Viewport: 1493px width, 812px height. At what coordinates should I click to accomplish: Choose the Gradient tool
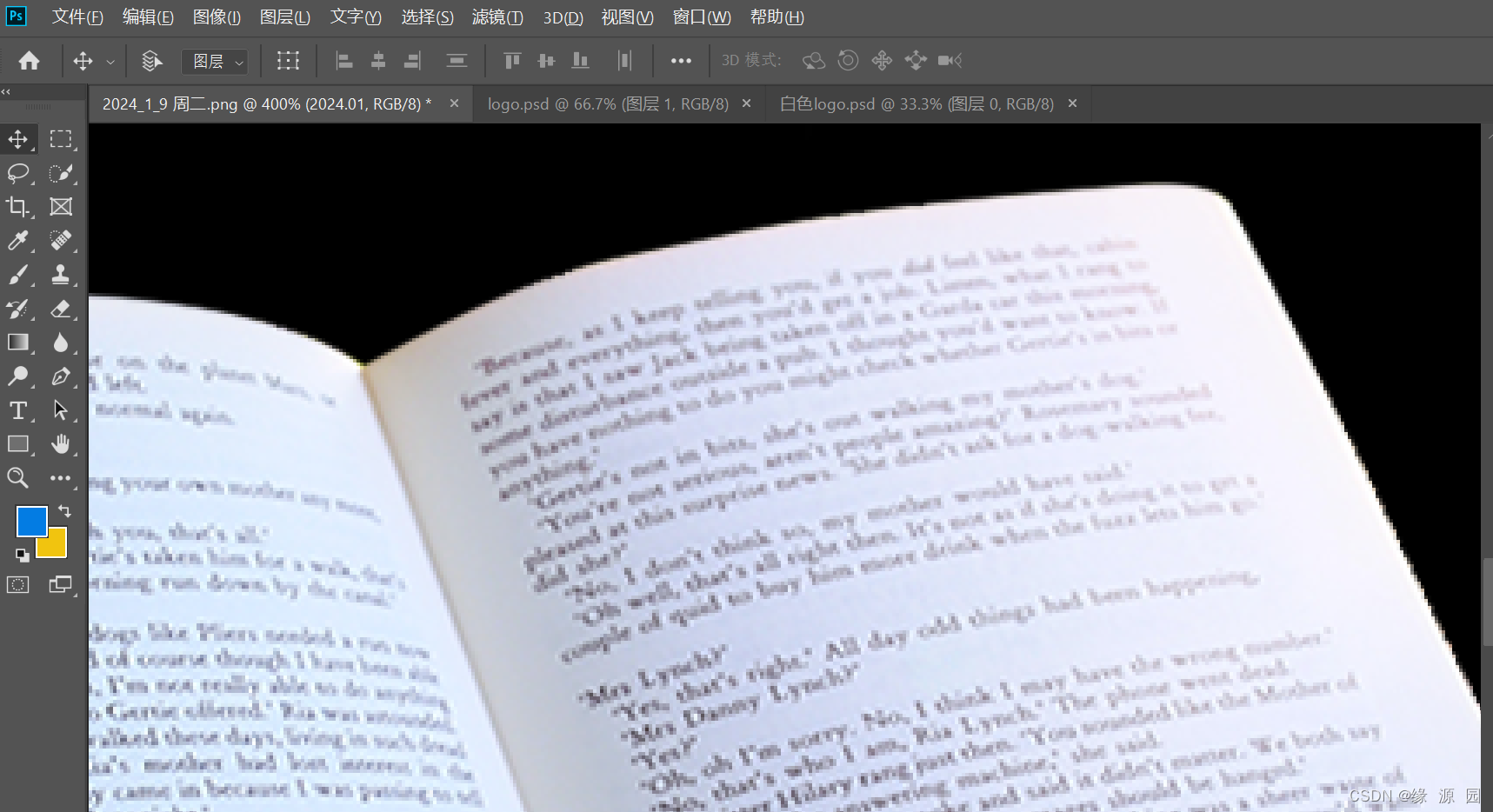click(18, 343)
